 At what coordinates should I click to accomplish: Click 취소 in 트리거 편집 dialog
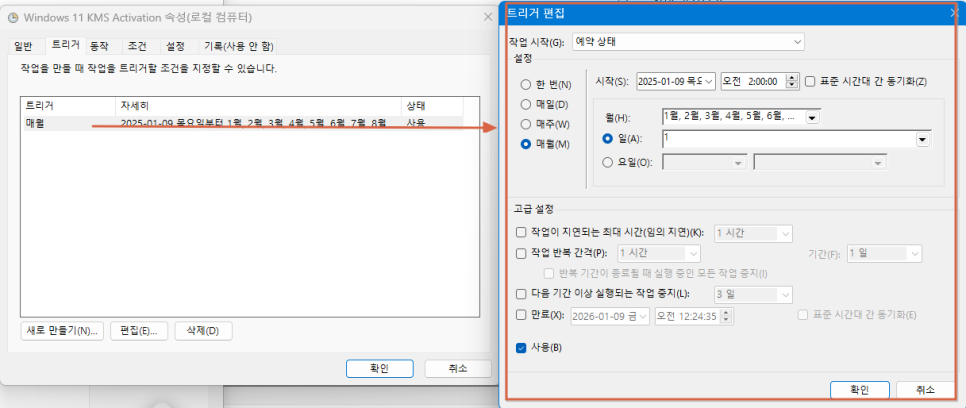coord(925,390)
